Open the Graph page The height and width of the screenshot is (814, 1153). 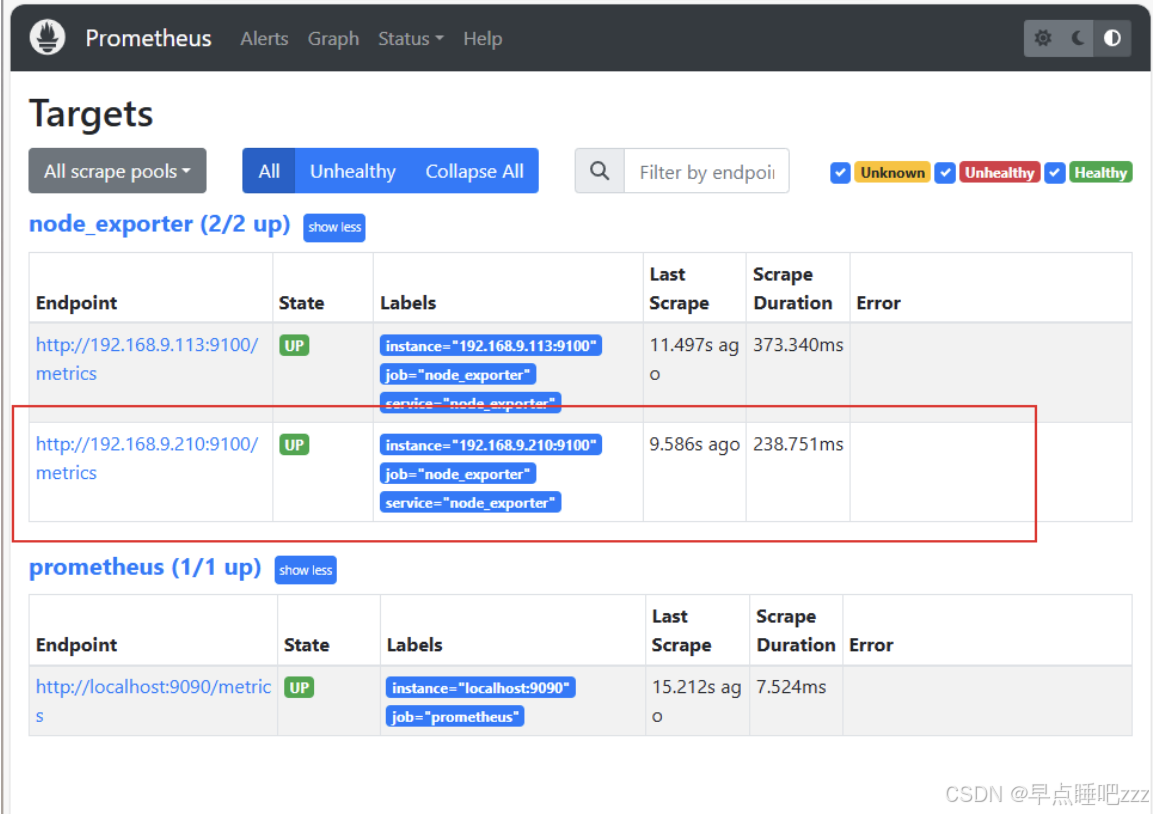point(333,38)
